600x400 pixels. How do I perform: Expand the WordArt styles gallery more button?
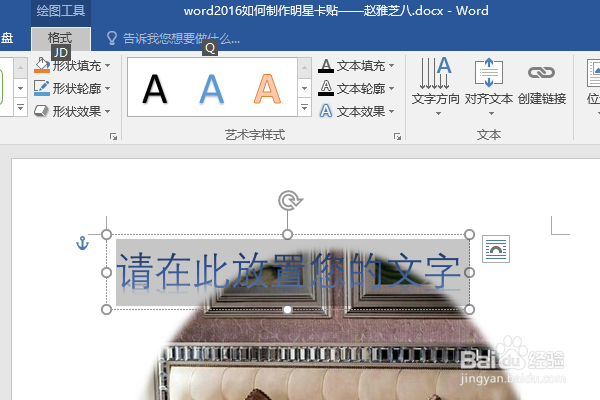304,107
